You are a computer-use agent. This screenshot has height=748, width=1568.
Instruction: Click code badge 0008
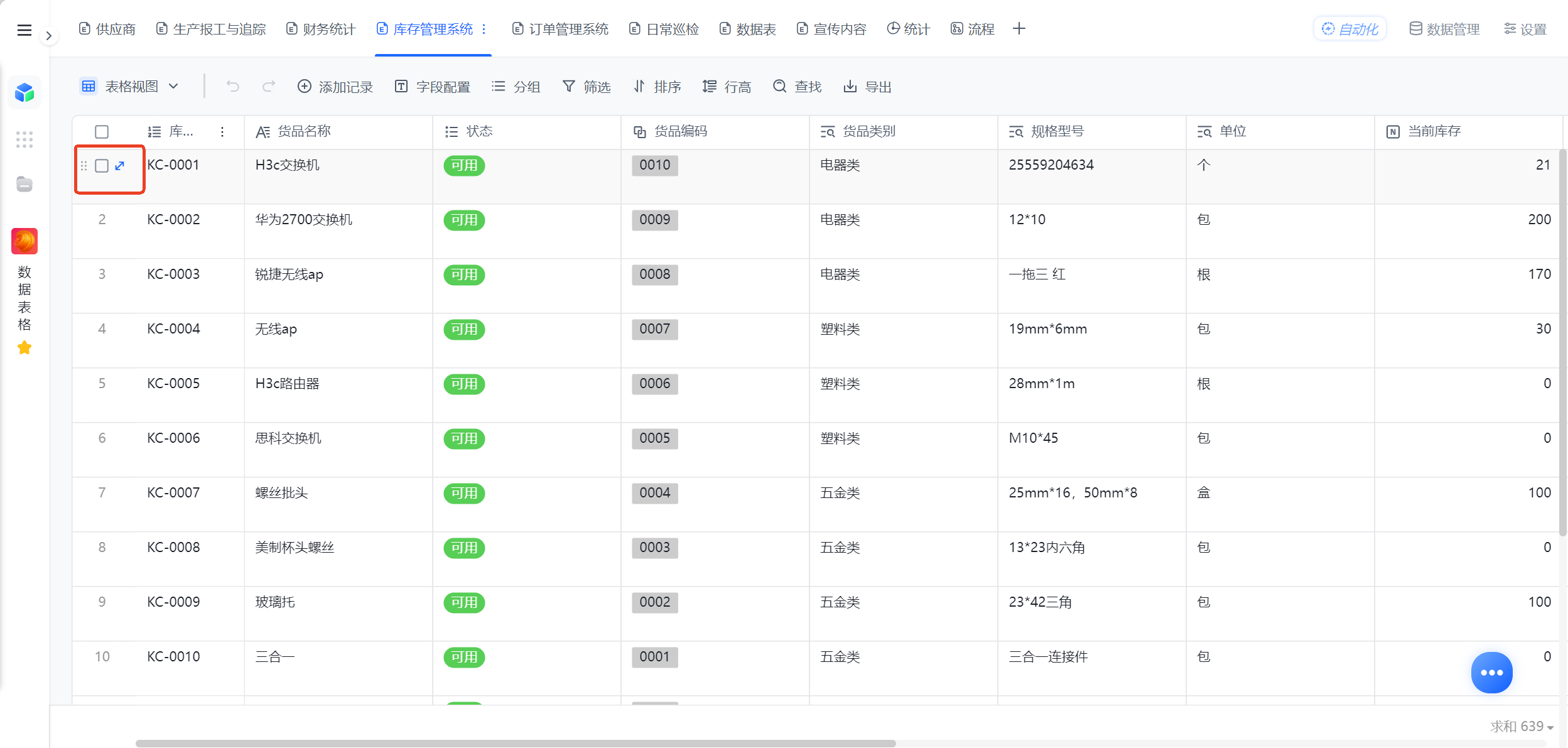click(x=655, y=274)
